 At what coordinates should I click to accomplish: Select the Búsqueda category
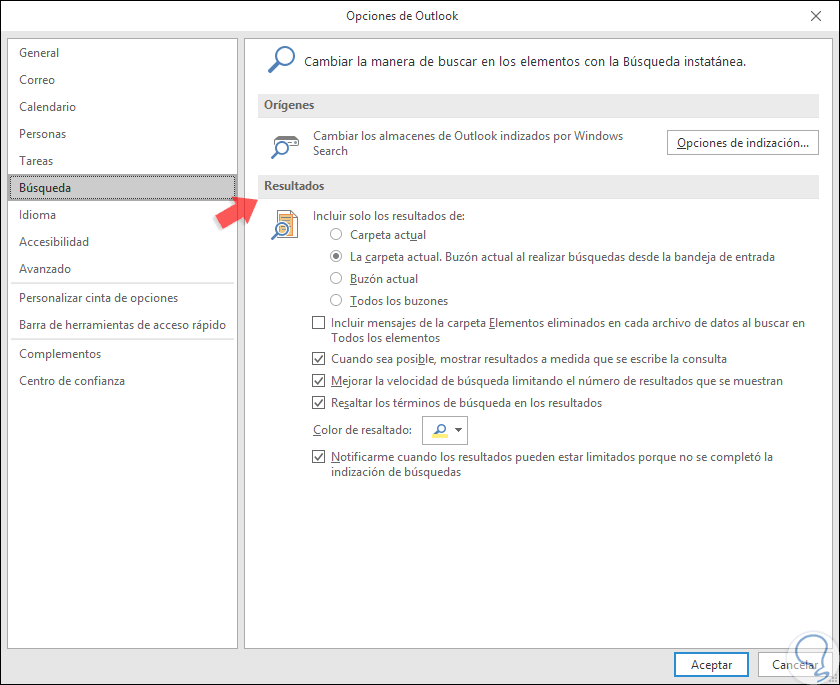(122, 187)
